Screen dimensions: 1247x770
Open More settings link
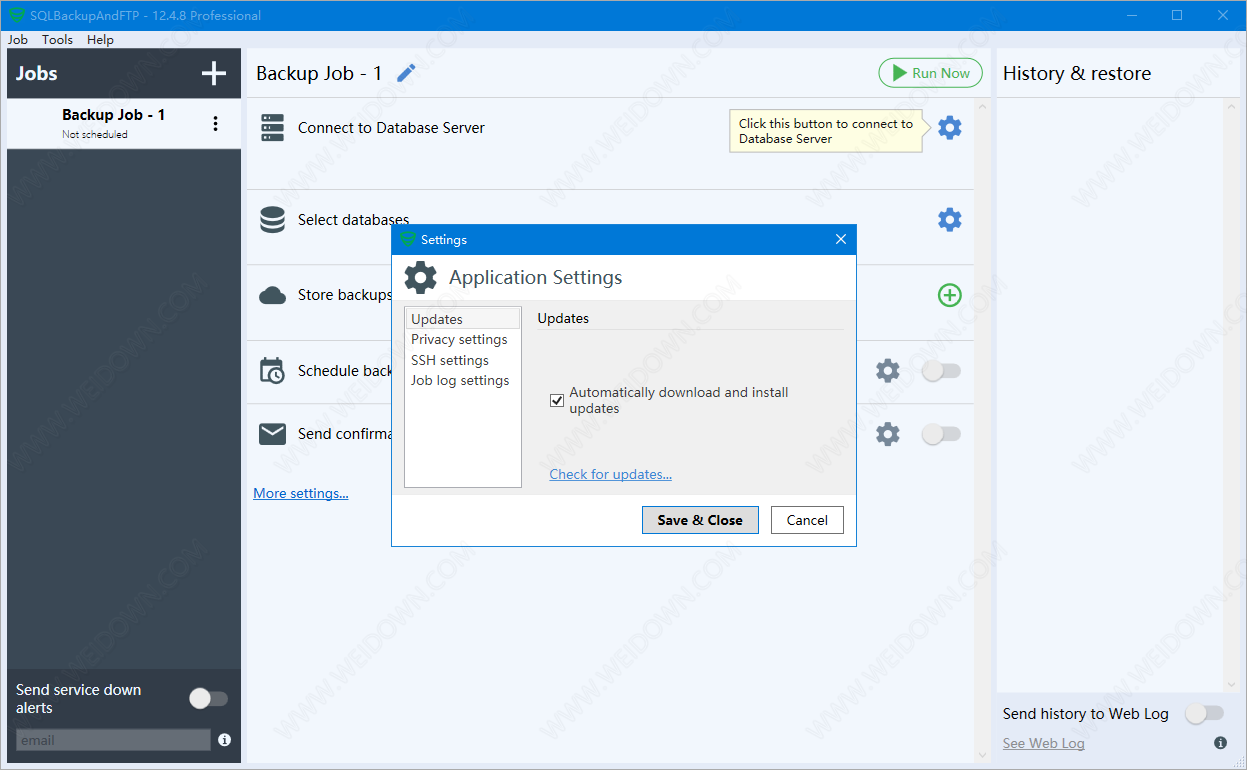coord(301,493)
